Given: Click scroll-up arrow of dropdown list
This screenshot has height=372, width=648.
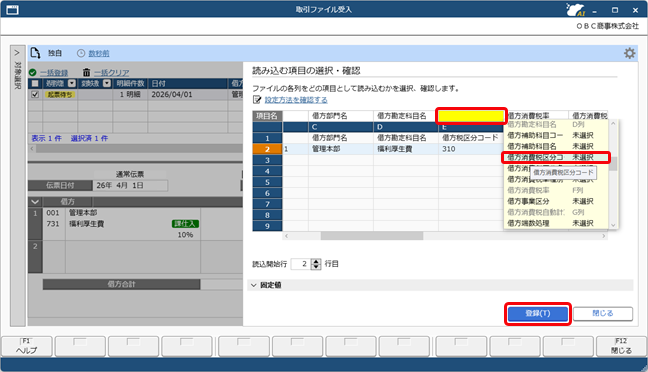Looking at the screenshot, I should [x=613, y=124].
